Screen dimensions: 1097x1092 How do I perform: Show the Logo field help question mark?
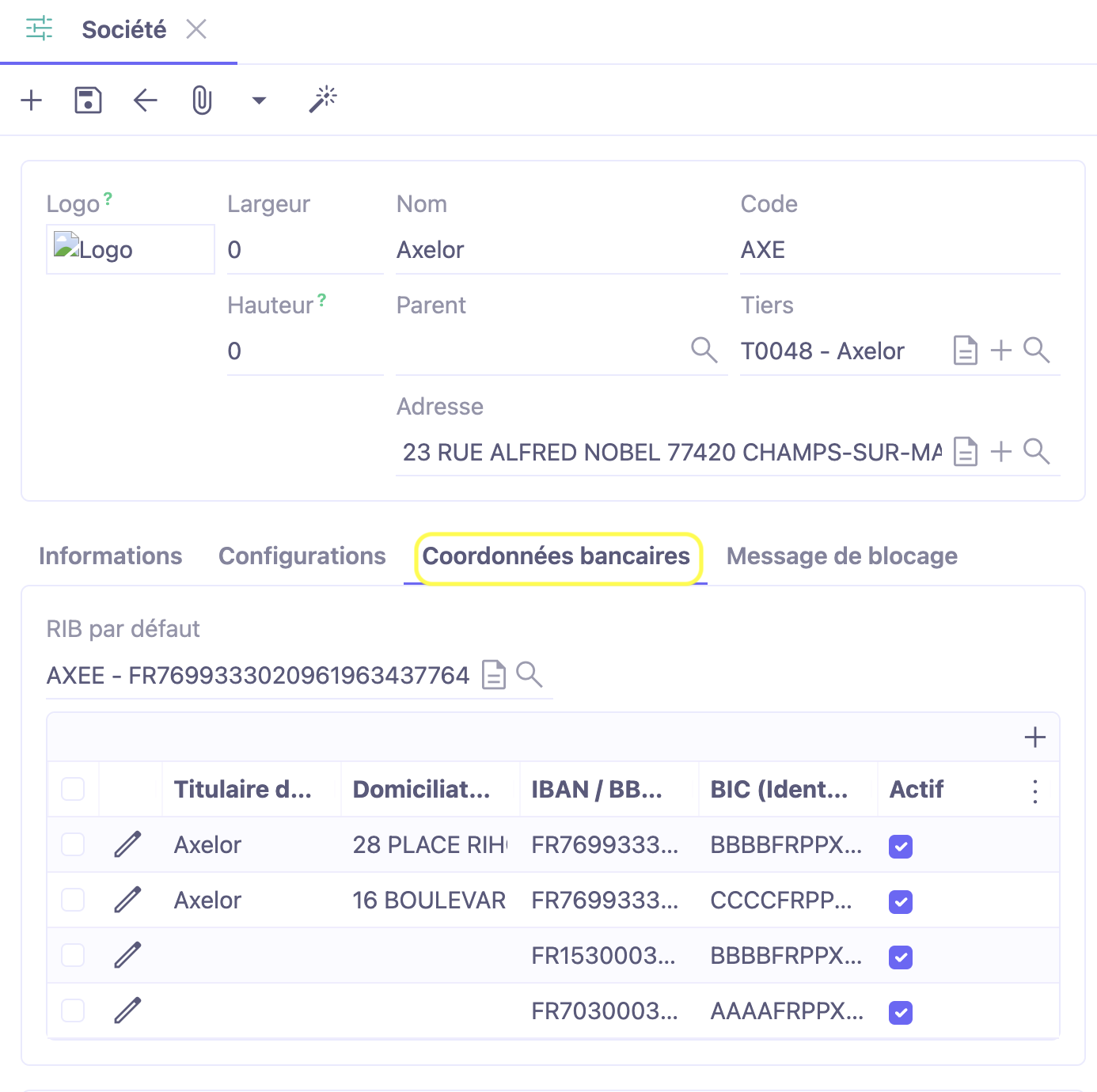tap(108, 199)
